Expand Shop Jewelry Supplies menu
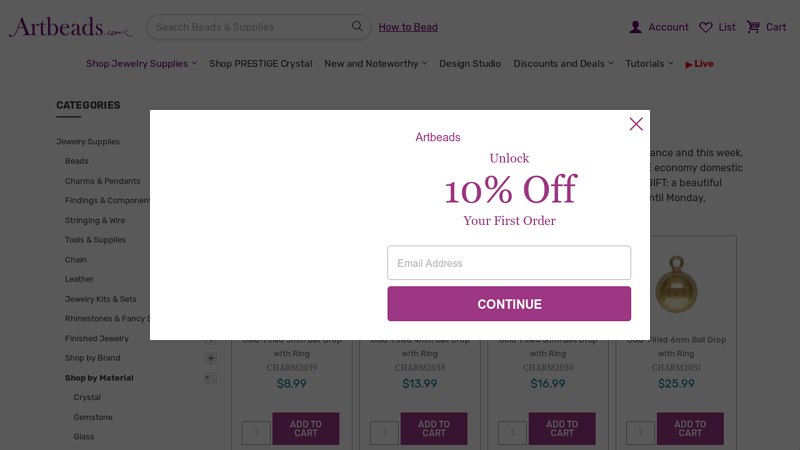This screenshot has height=450, width=800. click(x=141, y=64)
